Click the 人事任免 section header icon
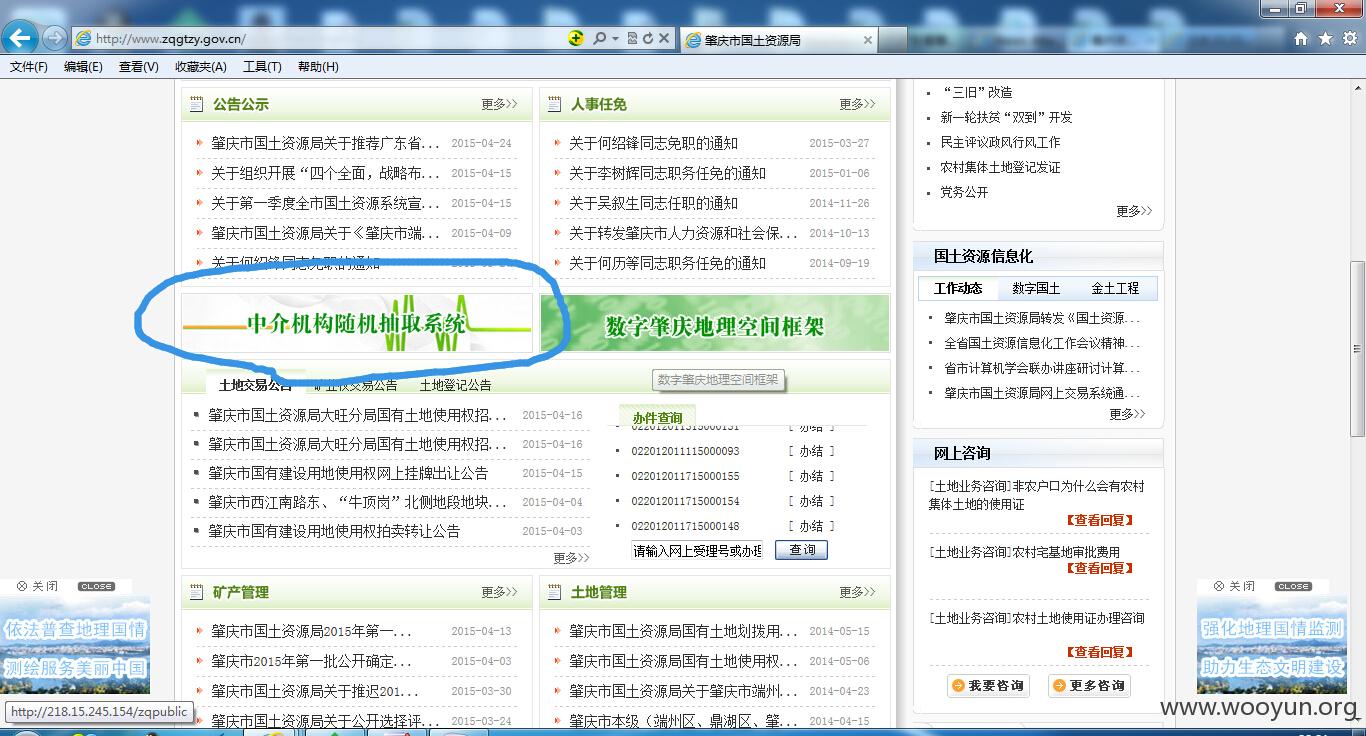This screenshot has width=1366, height=736. [x=553, y=104]
